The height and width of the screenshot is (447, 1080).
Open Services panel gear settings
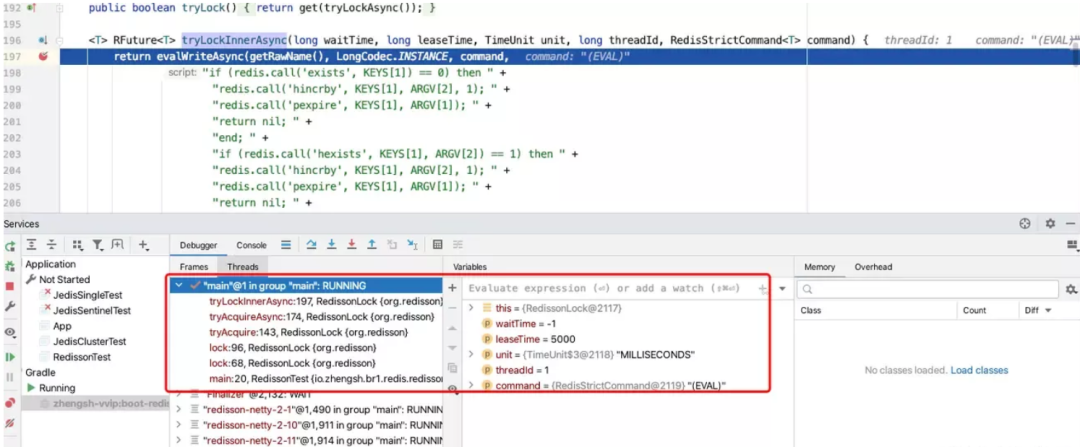pos(1050,224)
